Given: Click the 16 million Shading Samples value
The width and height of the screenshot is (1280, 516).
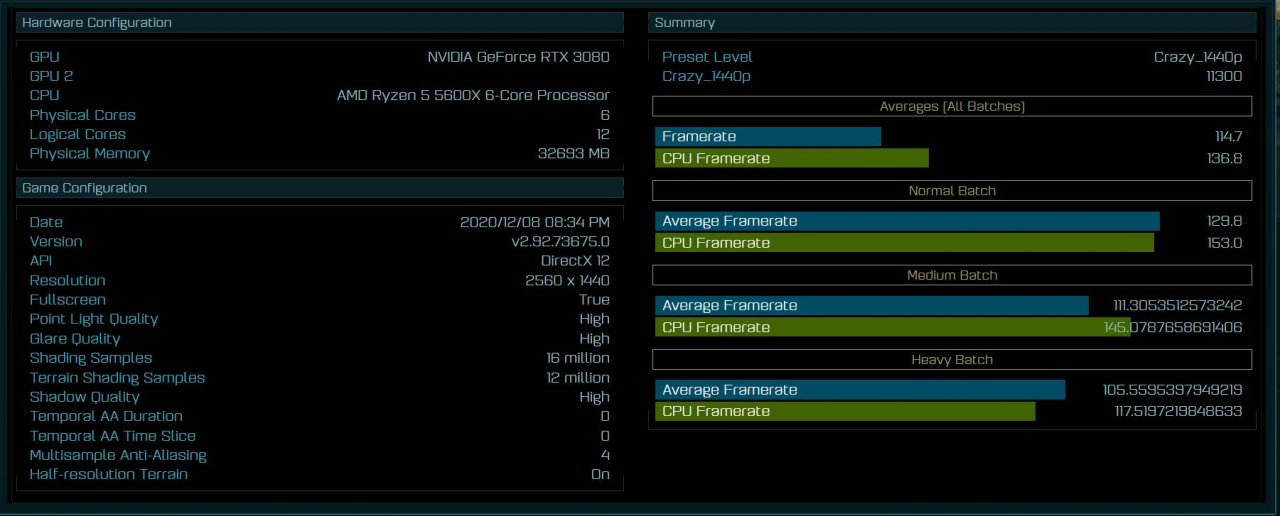Looking at the screenshot, I should click(x=577, y=358).
